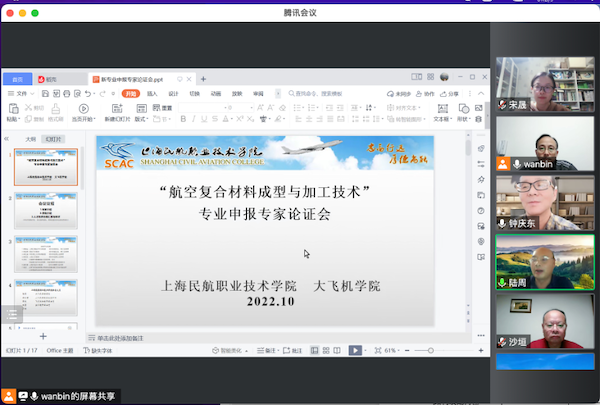Open the zoom percentage 61% dropdown
Viewport: 600px width, 405px height.
click(392, 350)
